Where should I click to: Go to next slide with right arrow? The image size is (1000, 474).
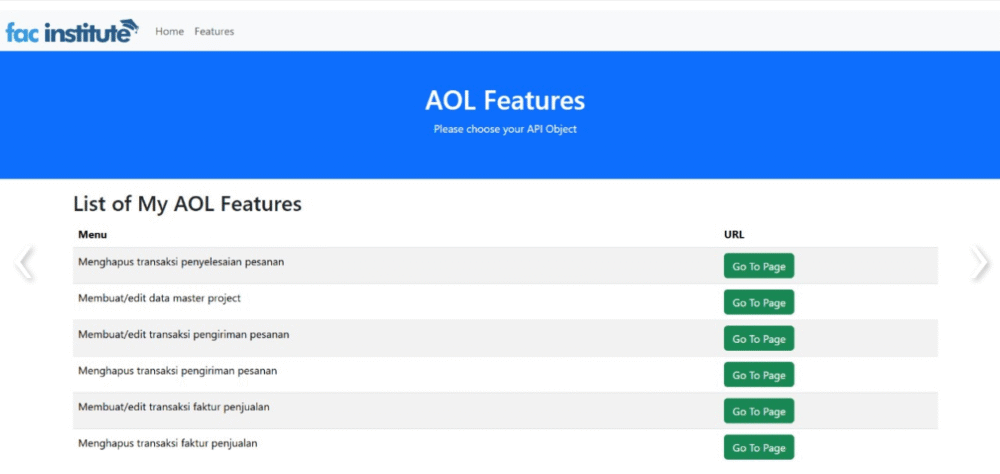[980, 263]
